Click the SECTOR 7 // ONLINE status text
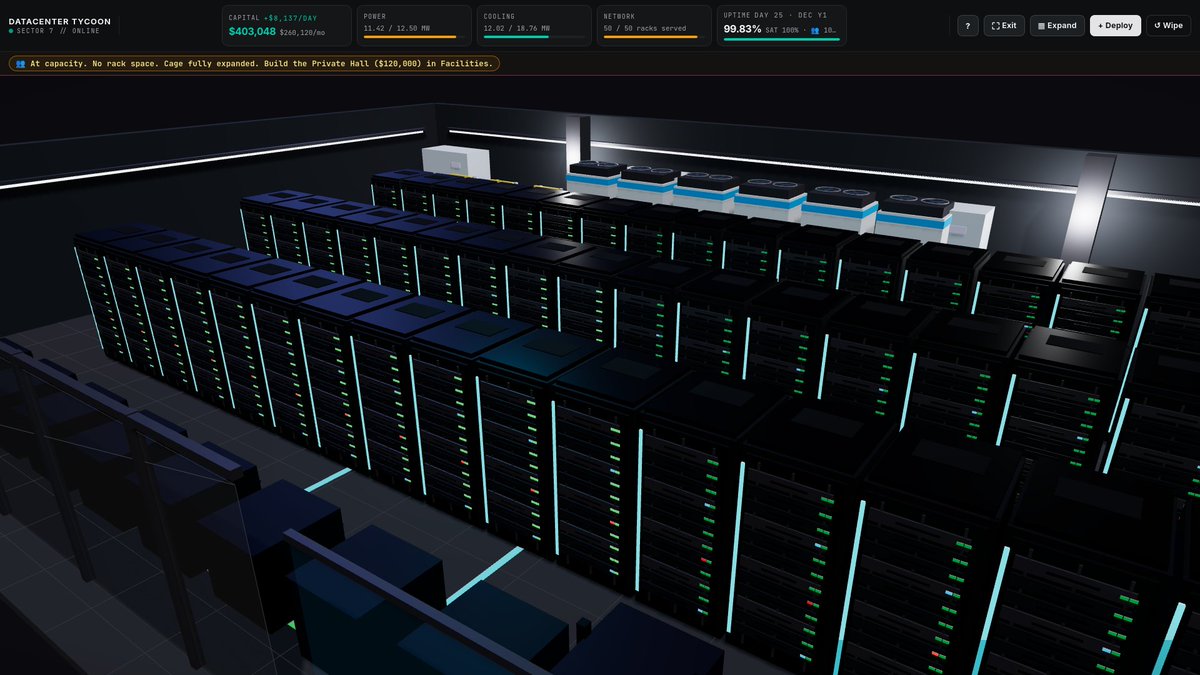1200x675 pixels. click(58, 31)
